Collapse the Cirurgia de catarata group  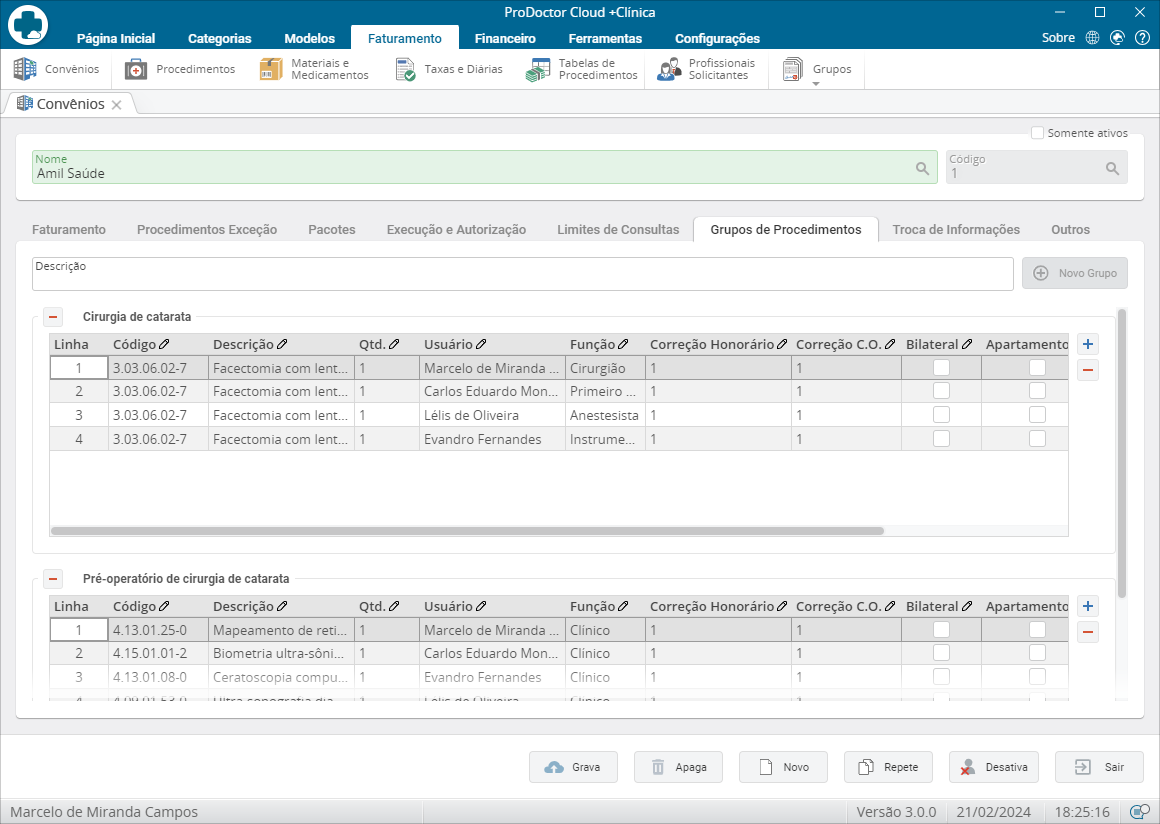point(53,317)
